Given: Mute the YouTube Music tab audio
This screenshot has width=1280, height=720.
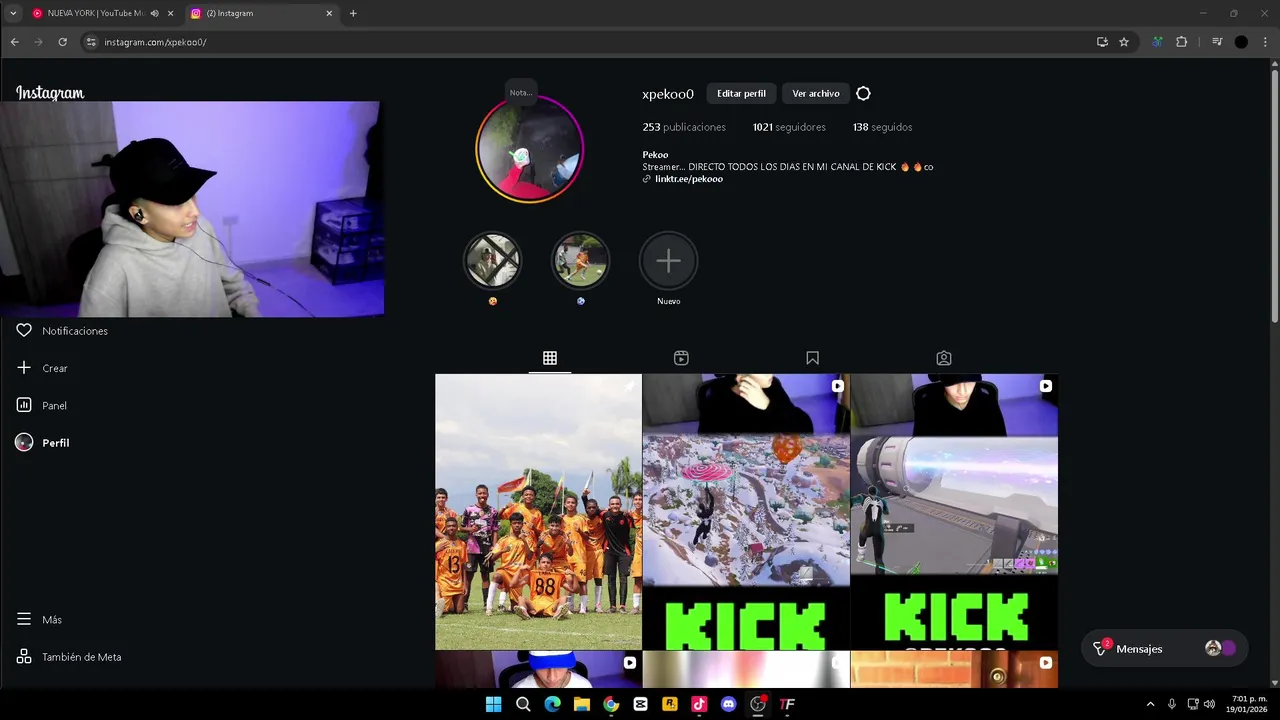Looking at the screenshot, I should coord(154,13).
